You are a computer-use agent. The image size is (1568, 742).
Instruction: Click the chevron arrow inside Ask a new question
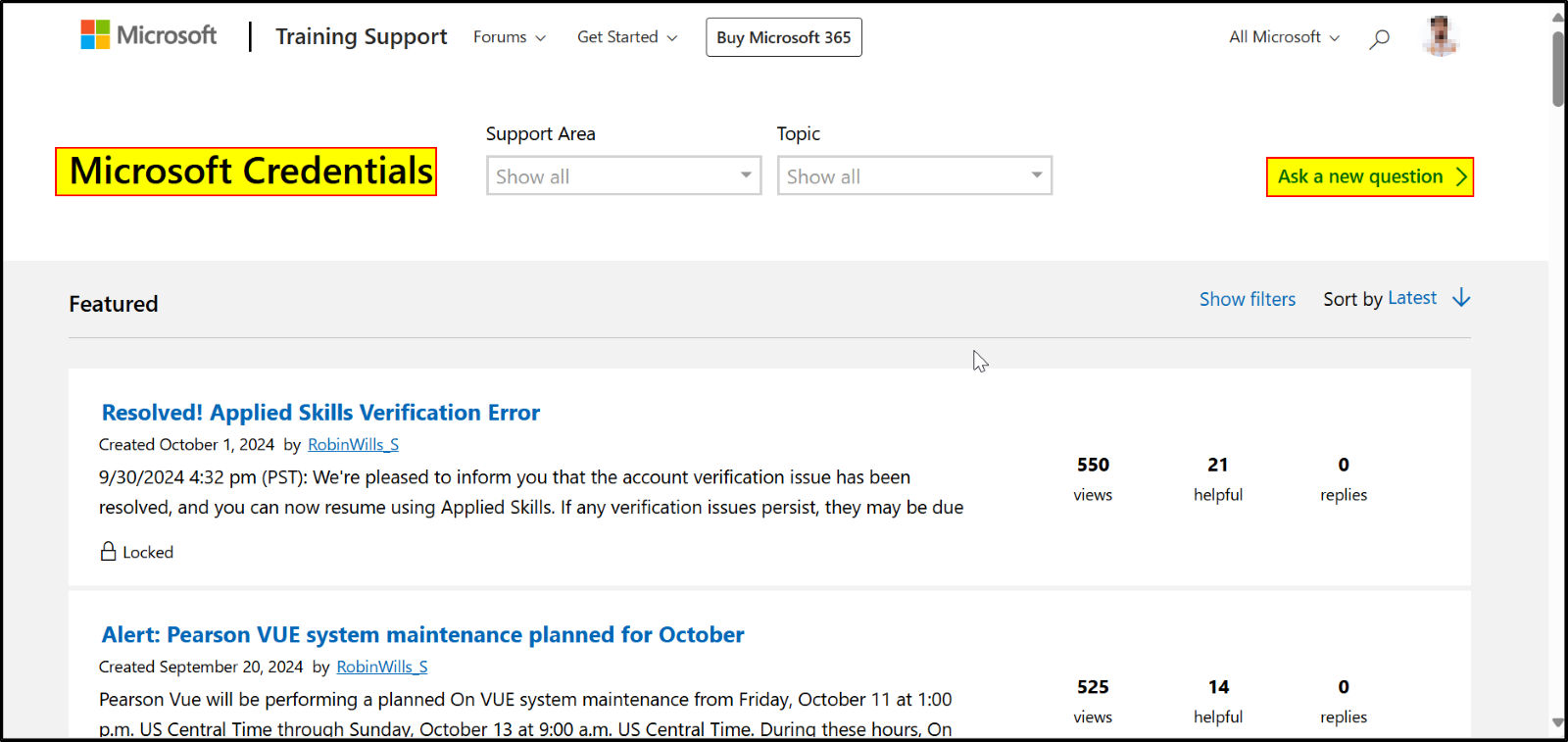coord(1460,176)
